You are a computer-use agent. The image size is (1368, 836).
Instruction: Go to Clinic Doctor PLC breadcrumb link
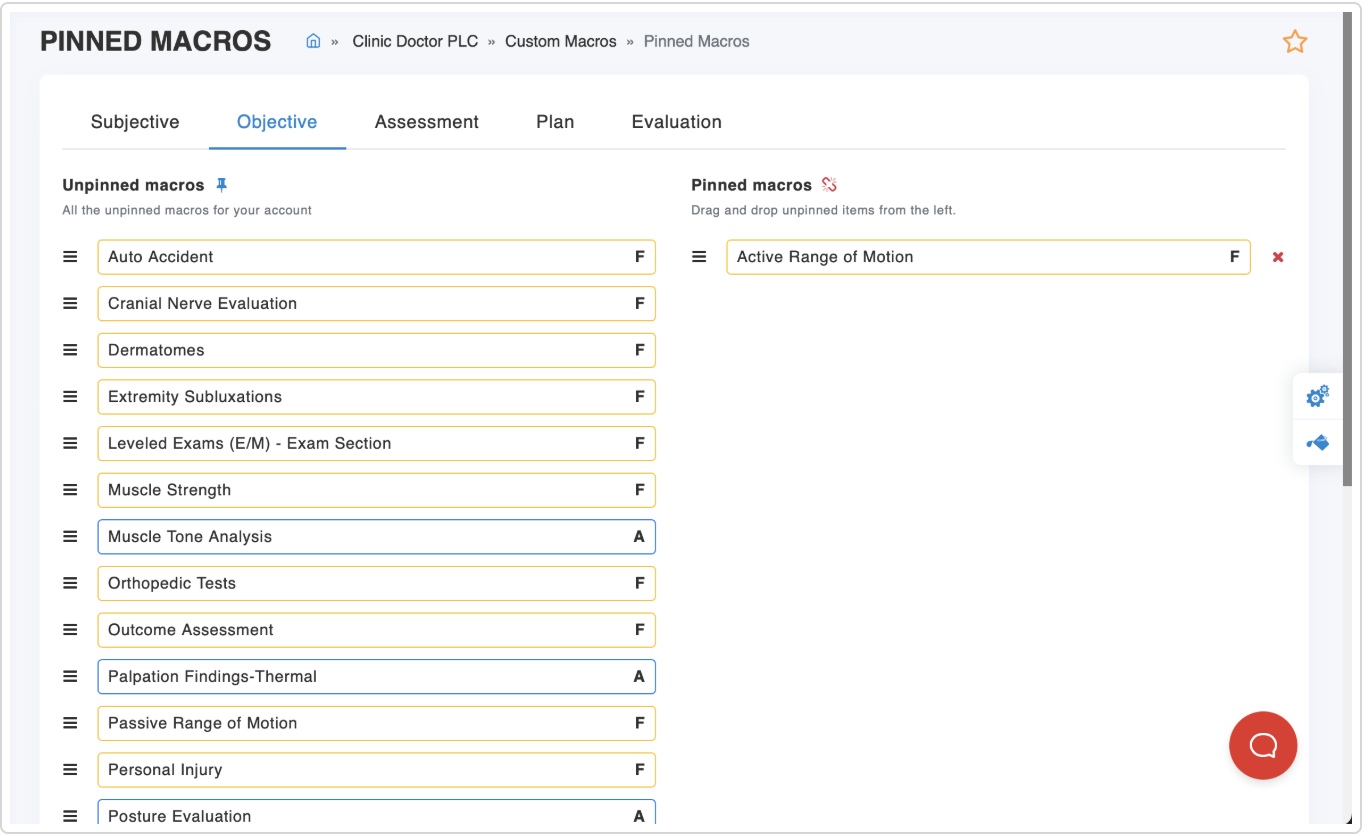[x=415, y=41]
